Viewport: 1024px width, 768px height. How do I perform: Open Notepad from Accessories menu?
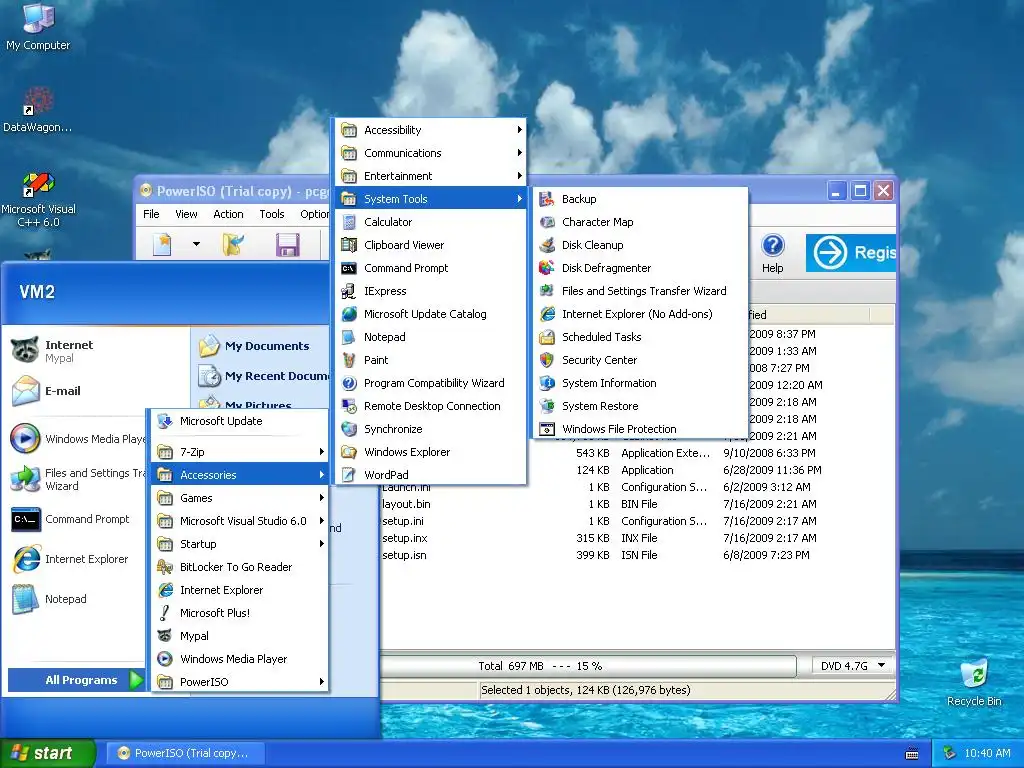pyautogui.click(x=430, y=337)
